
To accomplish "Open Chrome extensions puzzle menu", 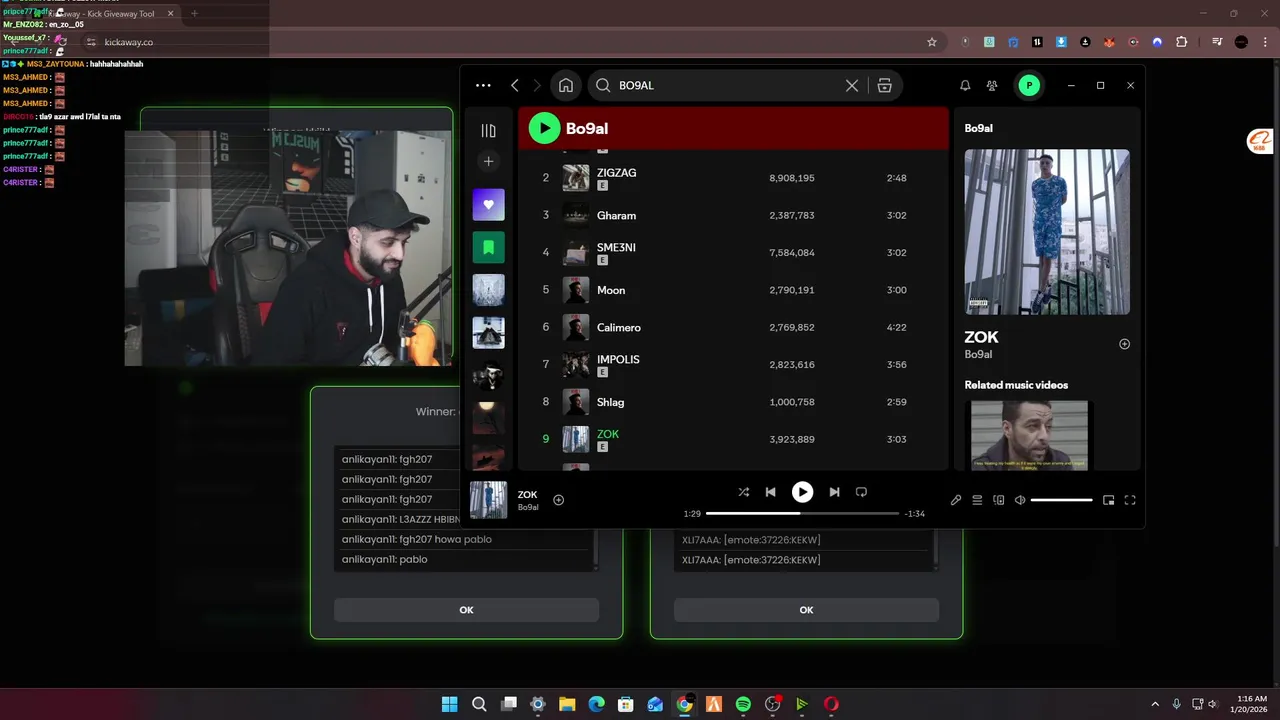I will [x=1182, y=42].
